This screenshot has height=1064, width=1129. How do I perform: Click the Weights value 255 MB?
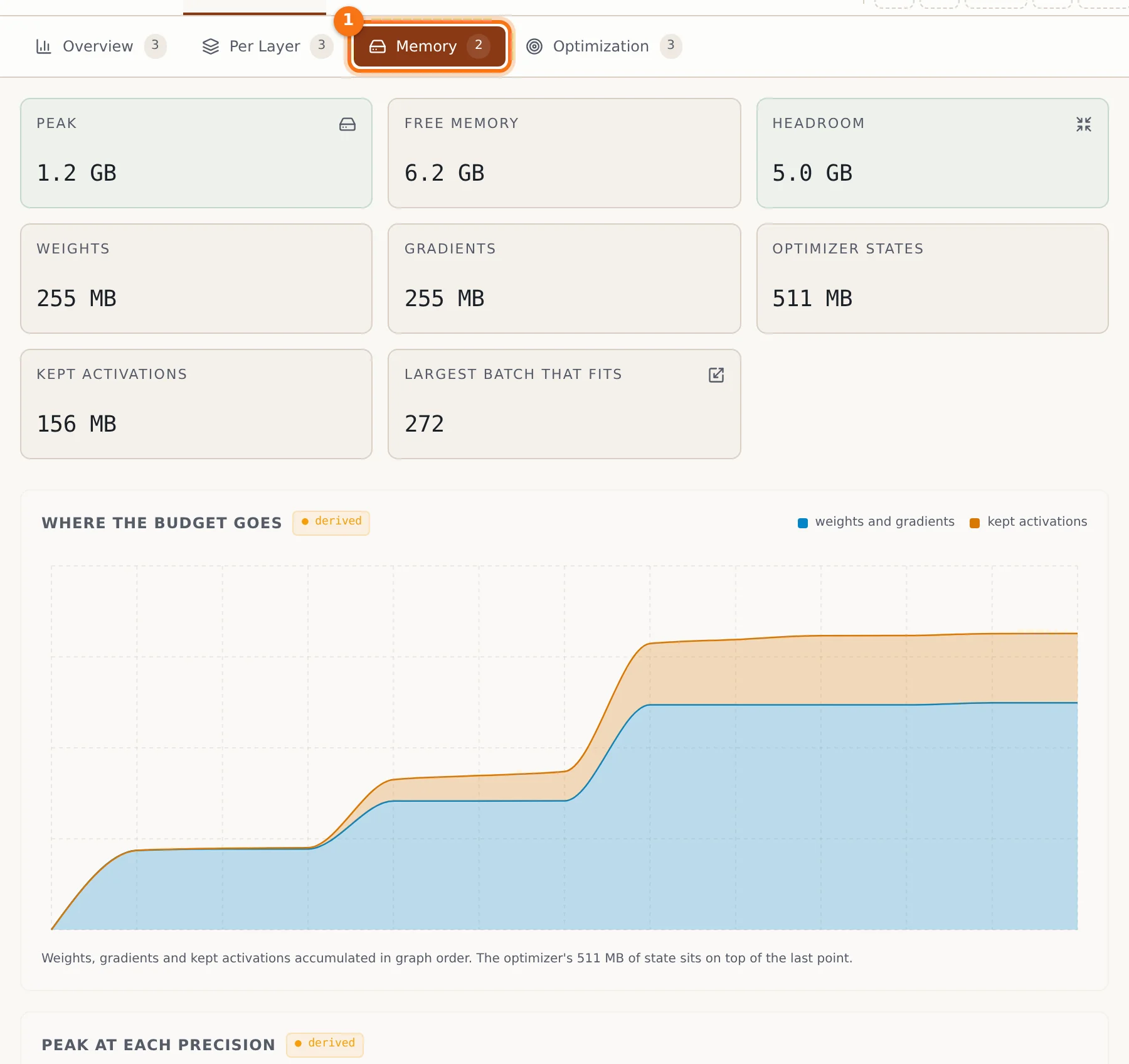(77, 299)
